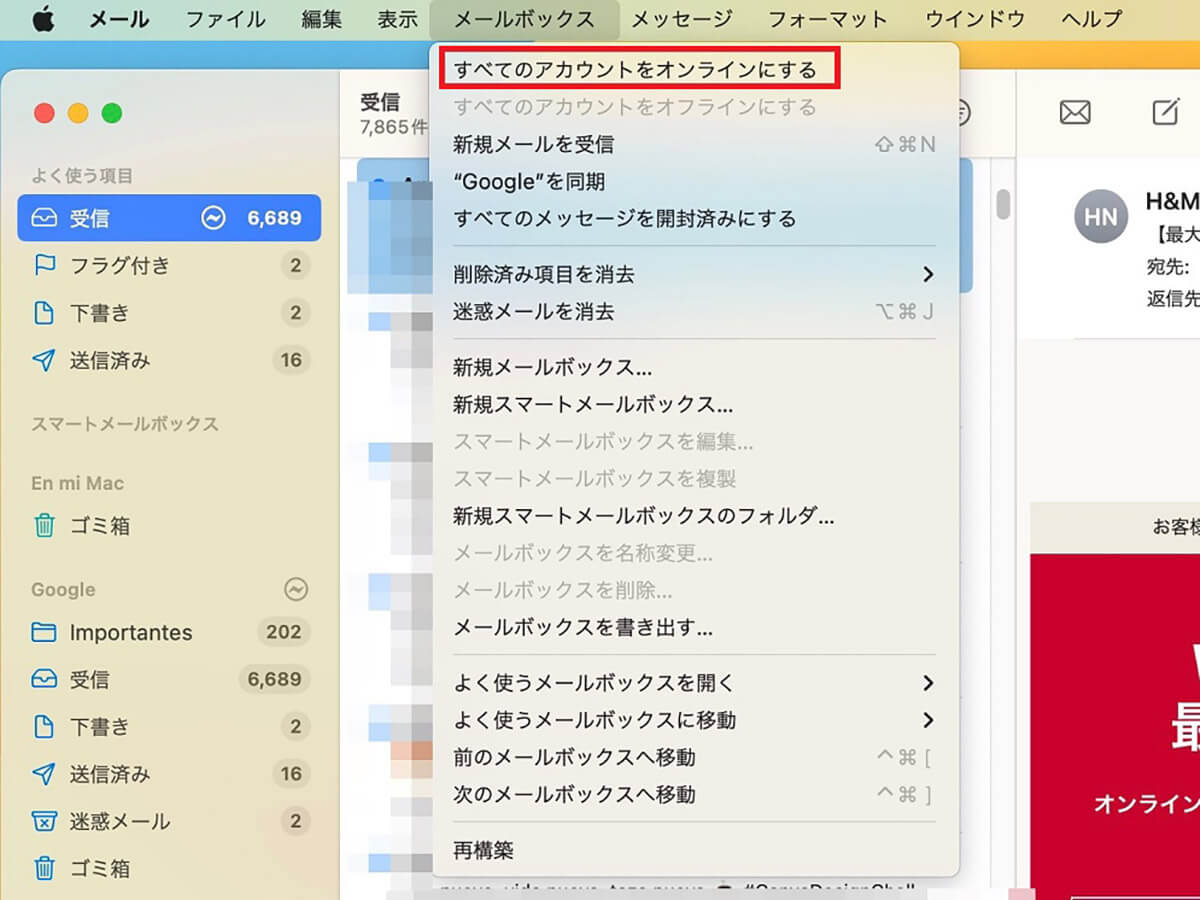Click the envelope get-mail toolbar icon
The image size is (1200, 900).
[1075, 113]
